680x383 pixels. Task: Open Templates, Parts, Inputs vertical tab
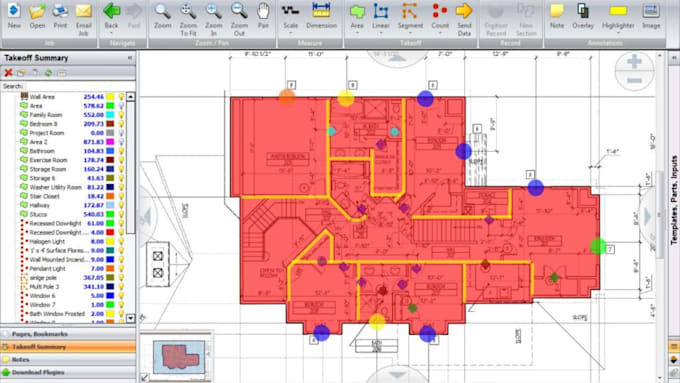click(674, 200)
